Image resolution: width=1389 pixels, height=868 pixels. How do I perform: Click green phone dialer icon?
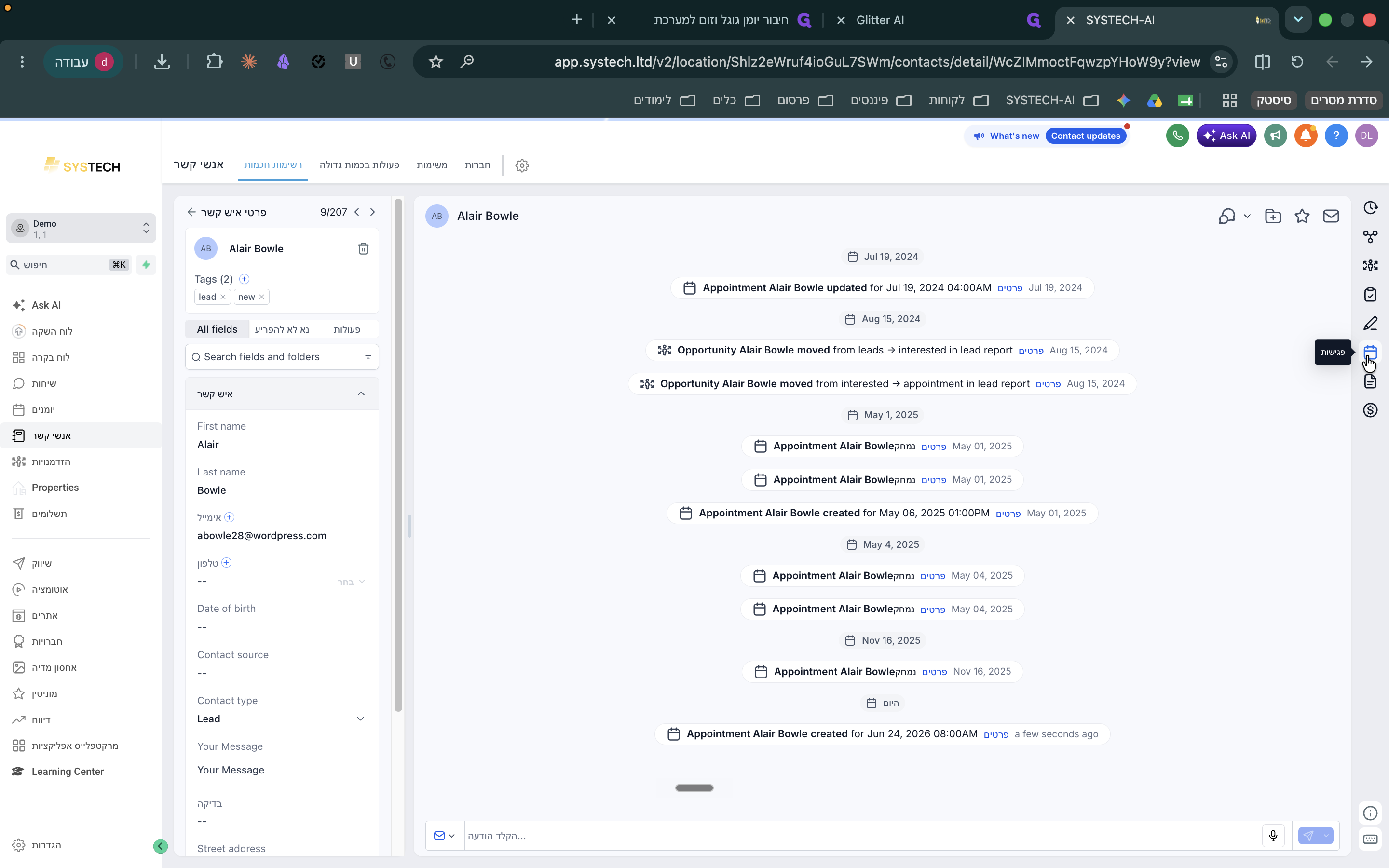tap(1177, 136)
